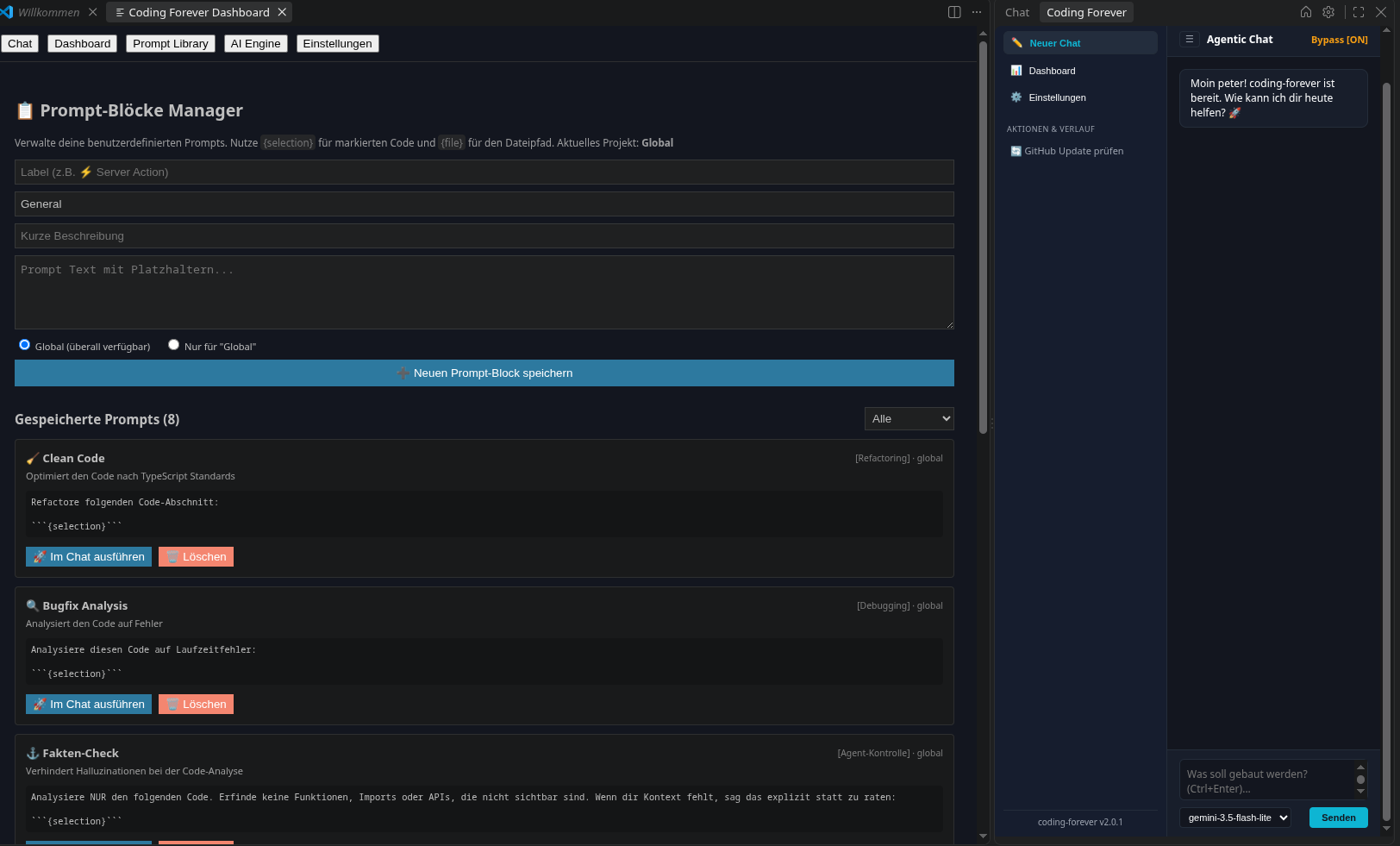Open the gear settings icon in side panel
This screenshot has height=846, width=1400.
pyautogui.click(x=1328, y=12)
